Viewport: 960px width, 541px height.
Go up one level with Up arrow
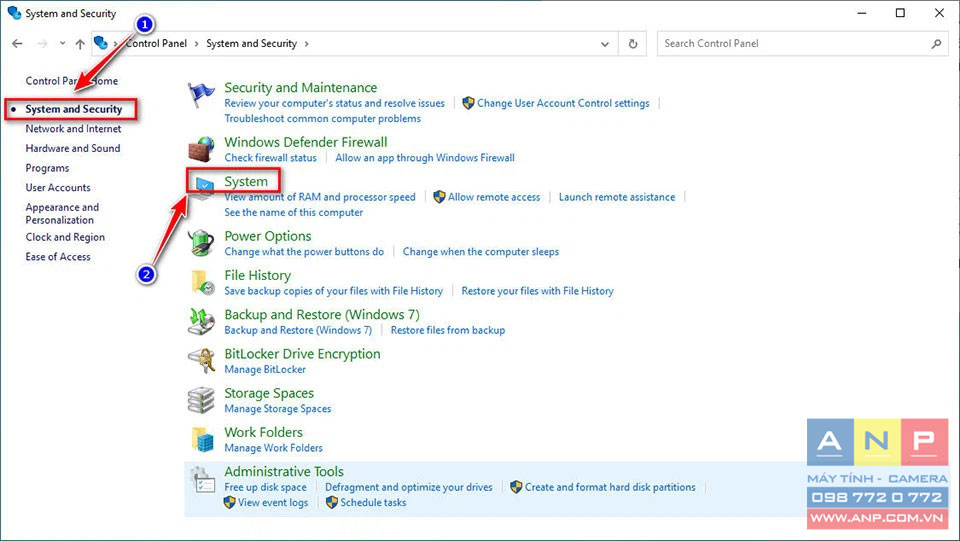pos(80,43)
